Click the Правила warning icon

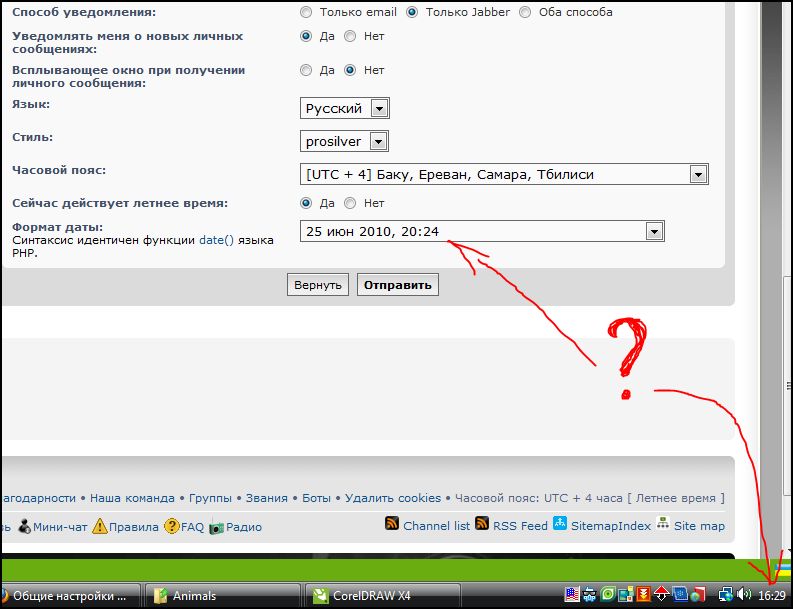point(100,526)
